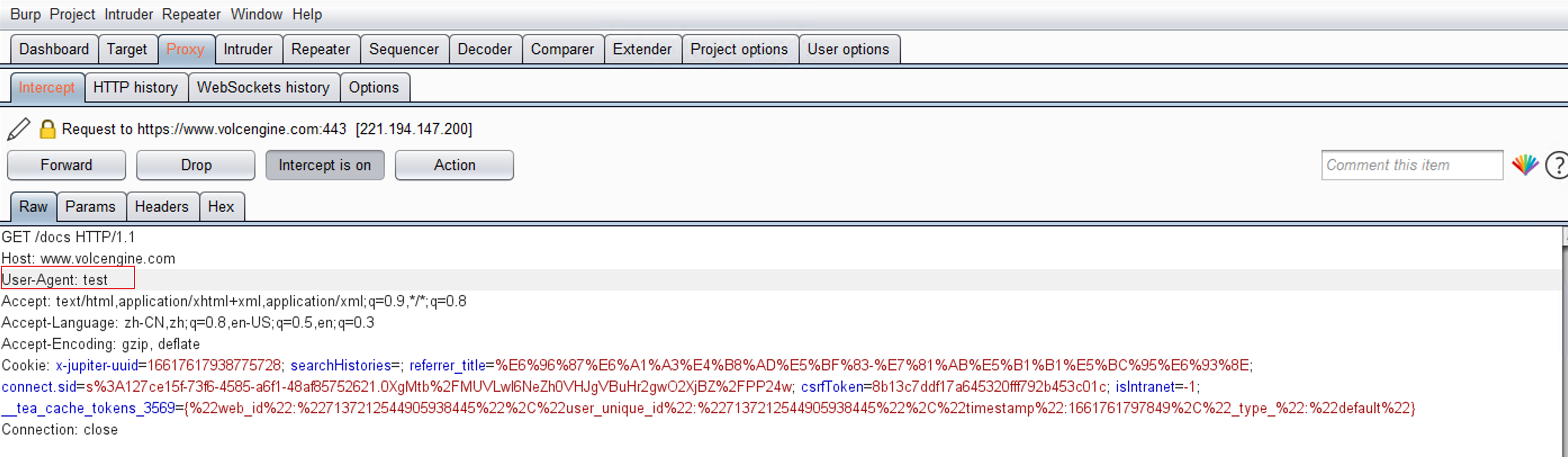The width and height of the screenshot is (1568, 457).
Task: Switch to the HTTP history tab
Action: tap(135, 88)
